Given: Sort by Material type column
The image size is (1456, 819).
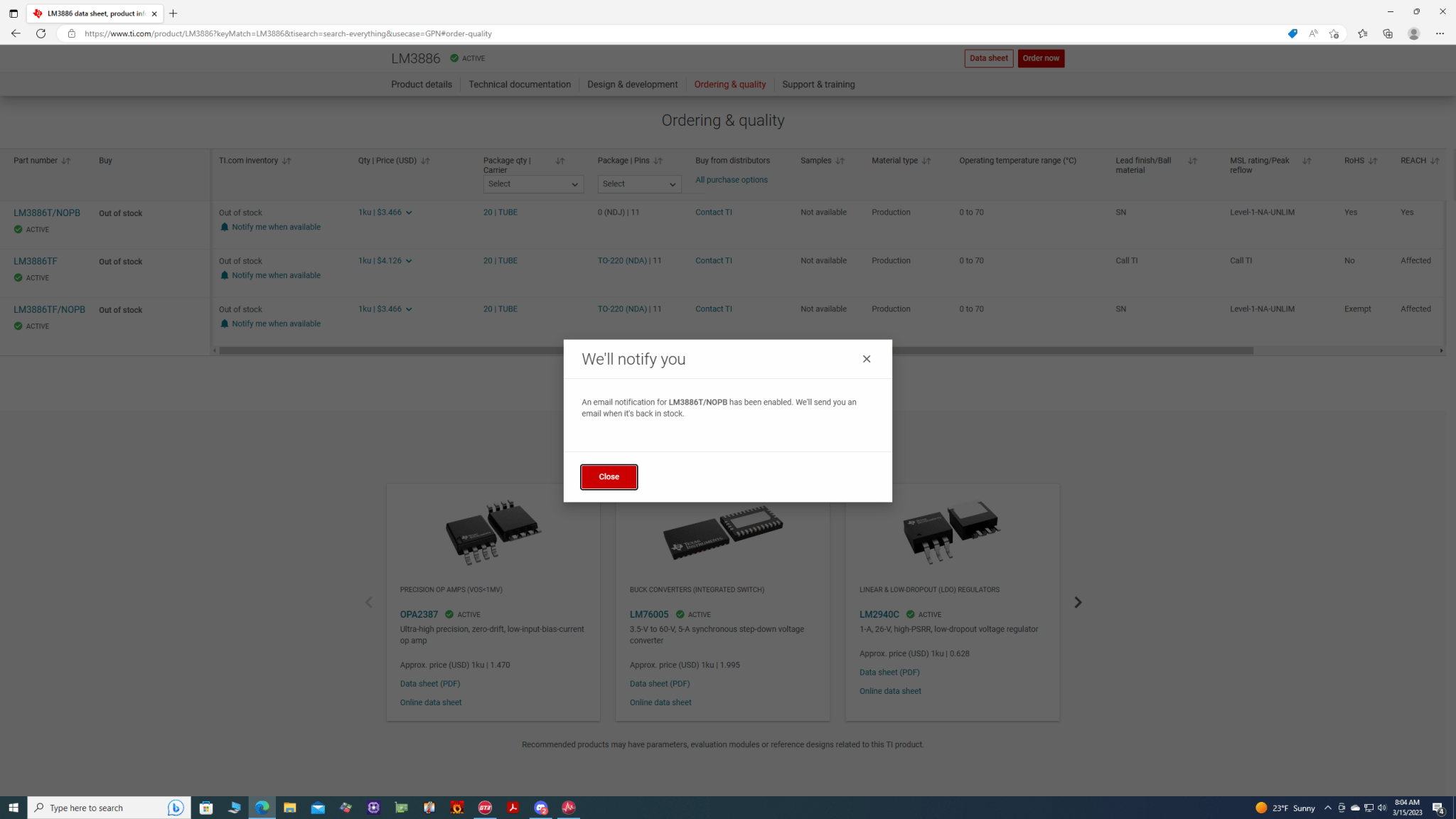Looking at the screenshot, I should point(926,161).
